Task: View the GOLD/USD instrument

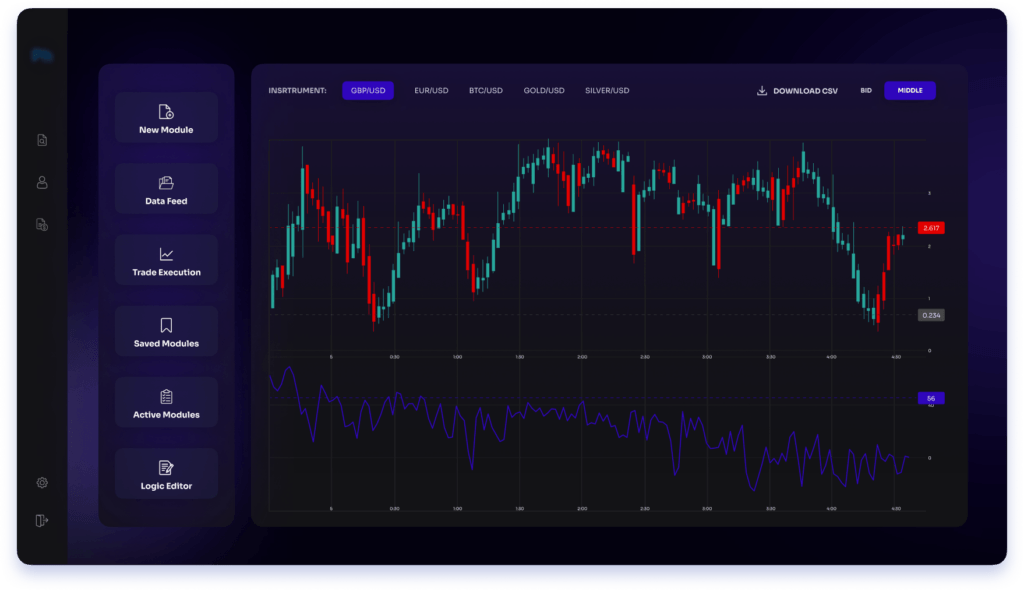Action: point(544,90)
